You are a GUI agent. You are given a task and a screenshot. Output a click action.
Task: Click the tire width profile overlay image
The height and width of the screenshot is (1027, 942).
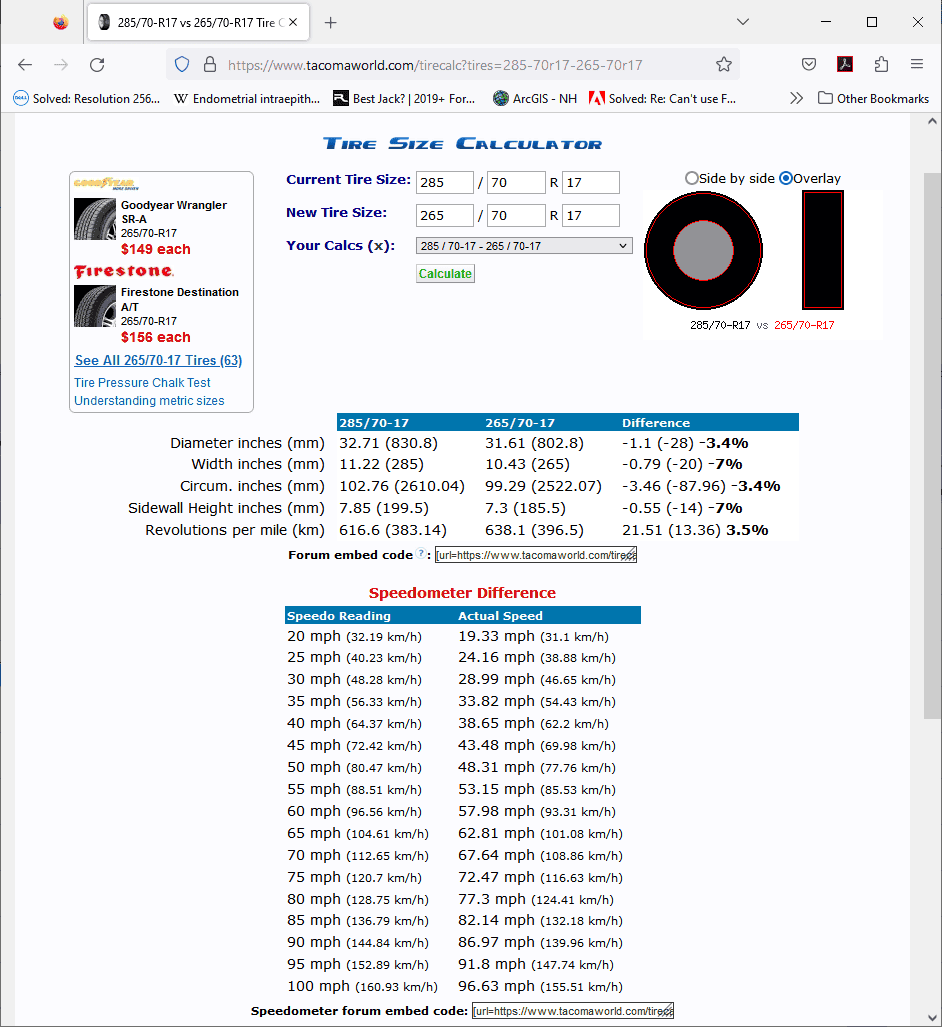pyautogui.click(x=823, y=250)
